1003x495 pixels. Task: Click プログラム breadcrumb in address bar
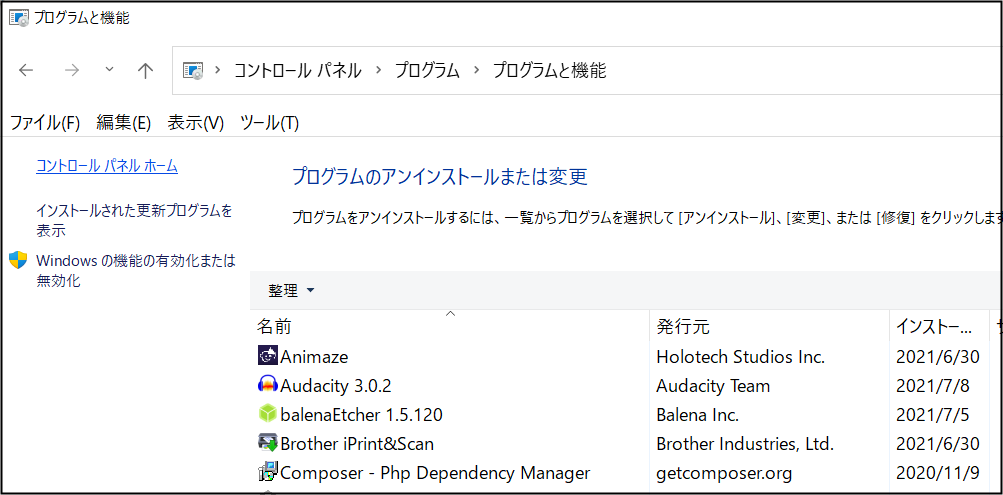pyautogui.click(x=427, y=70)
